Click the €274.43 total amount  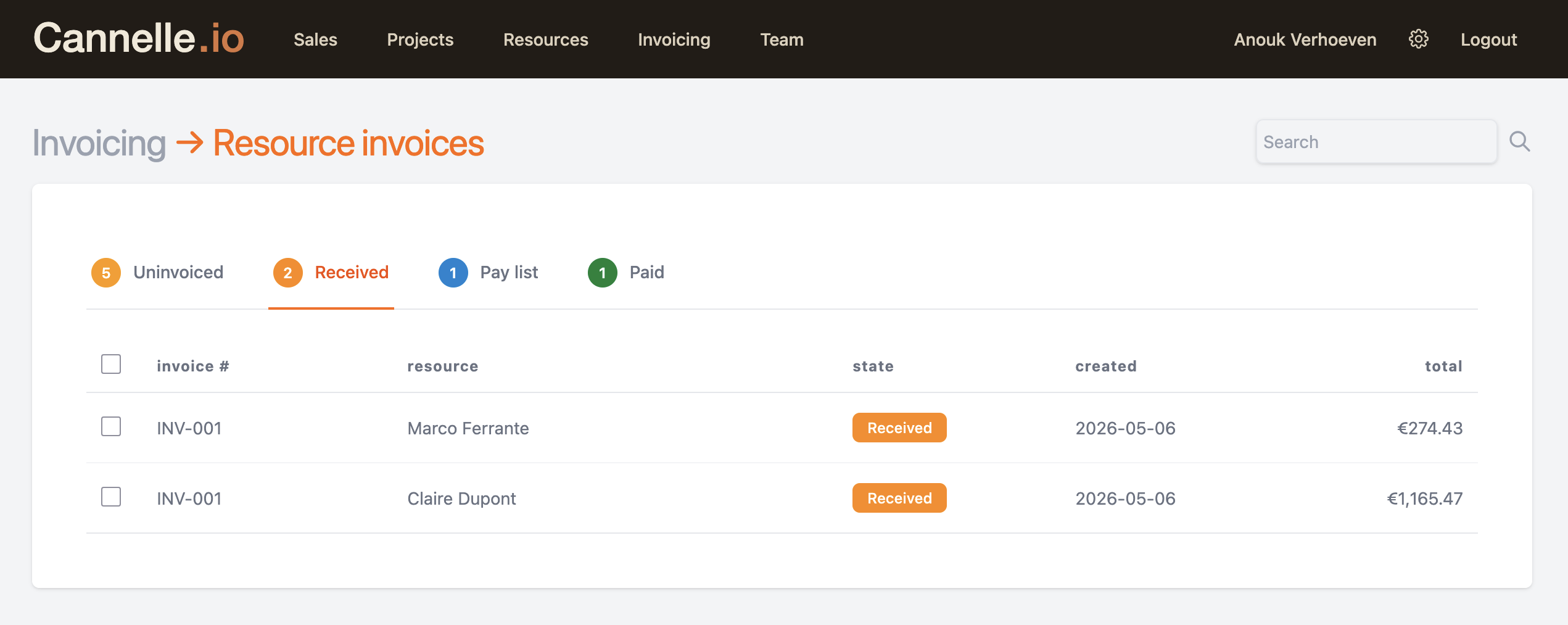coord(1430,428)
